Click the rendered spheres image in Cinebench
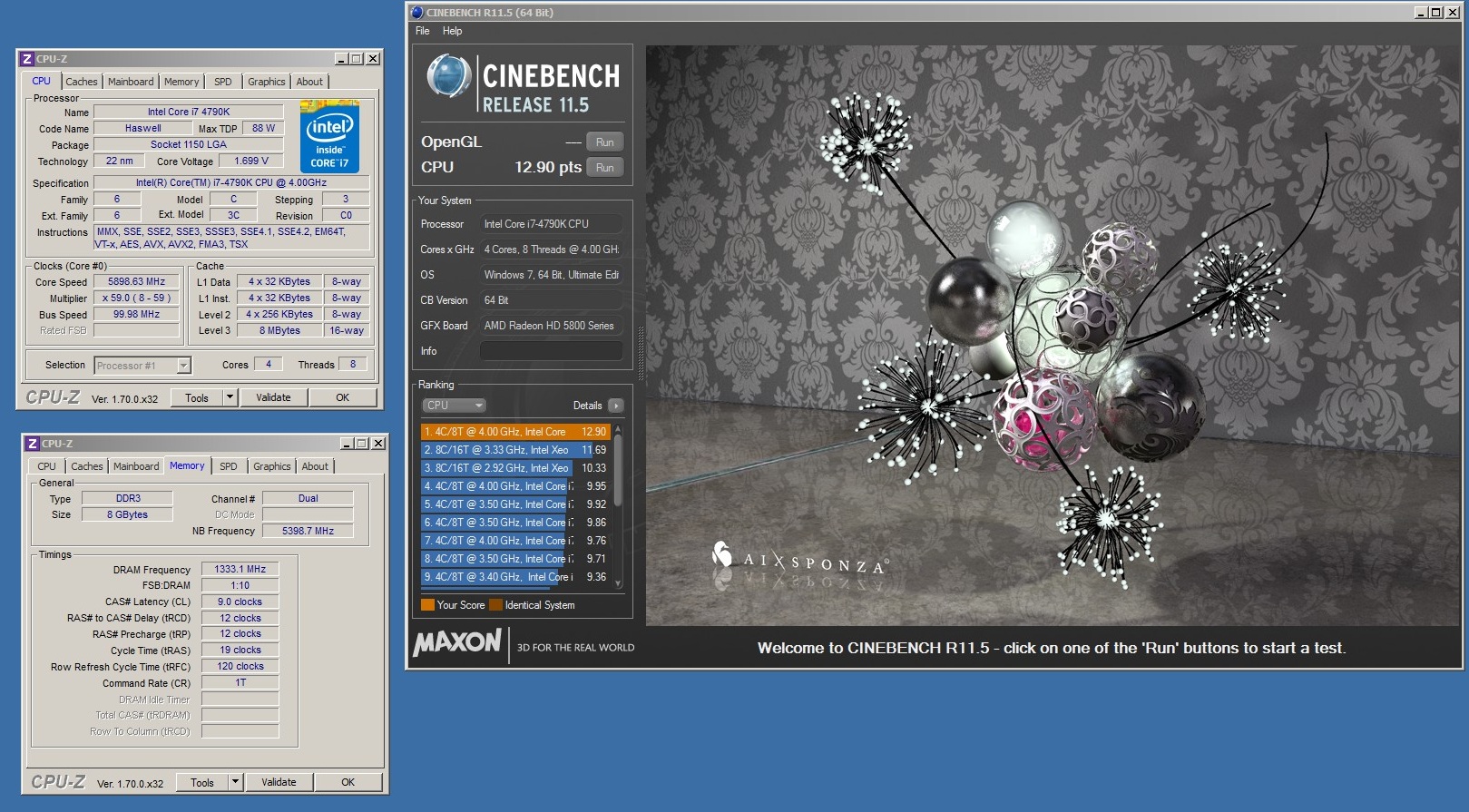1469x812 pixels. pyautogui.click(x=1053, y=336)
